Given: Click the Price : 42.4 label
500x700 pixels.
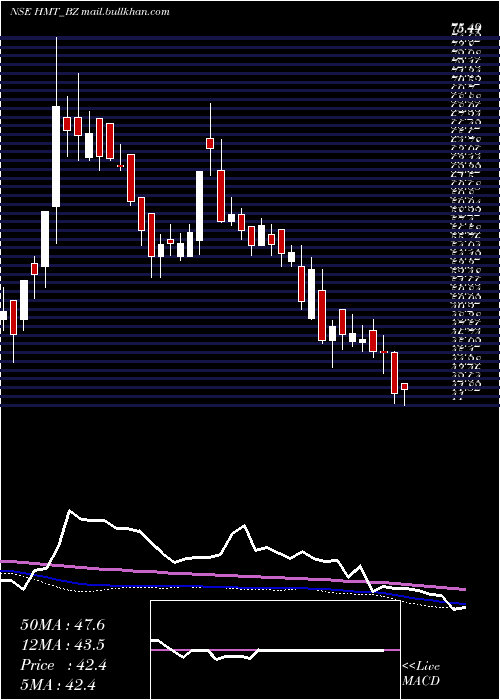Looking at the screenshot, I should click(63, 665).
